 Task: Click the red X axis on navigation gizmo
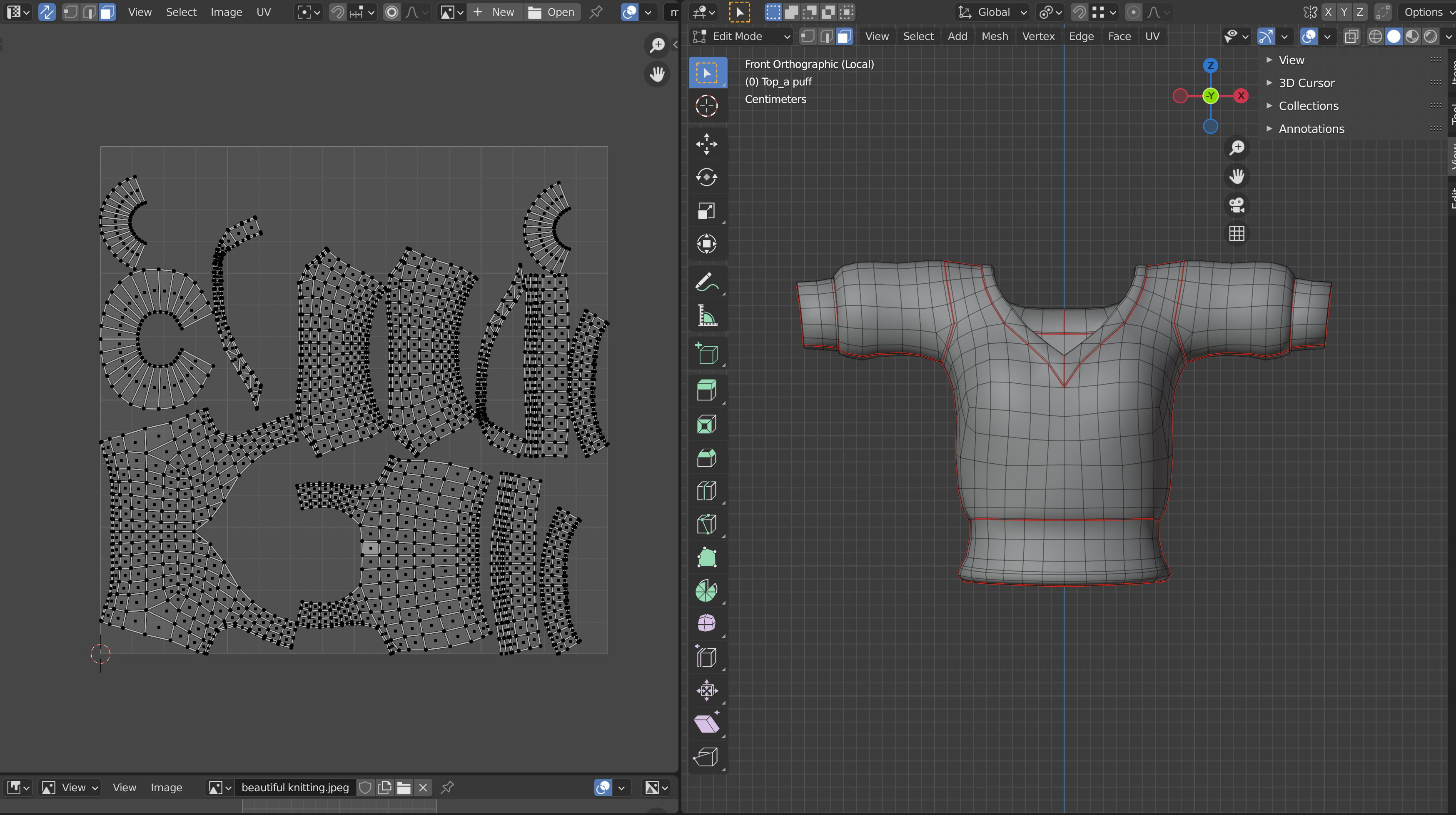pyautogui.click(x=1241, y=95)
